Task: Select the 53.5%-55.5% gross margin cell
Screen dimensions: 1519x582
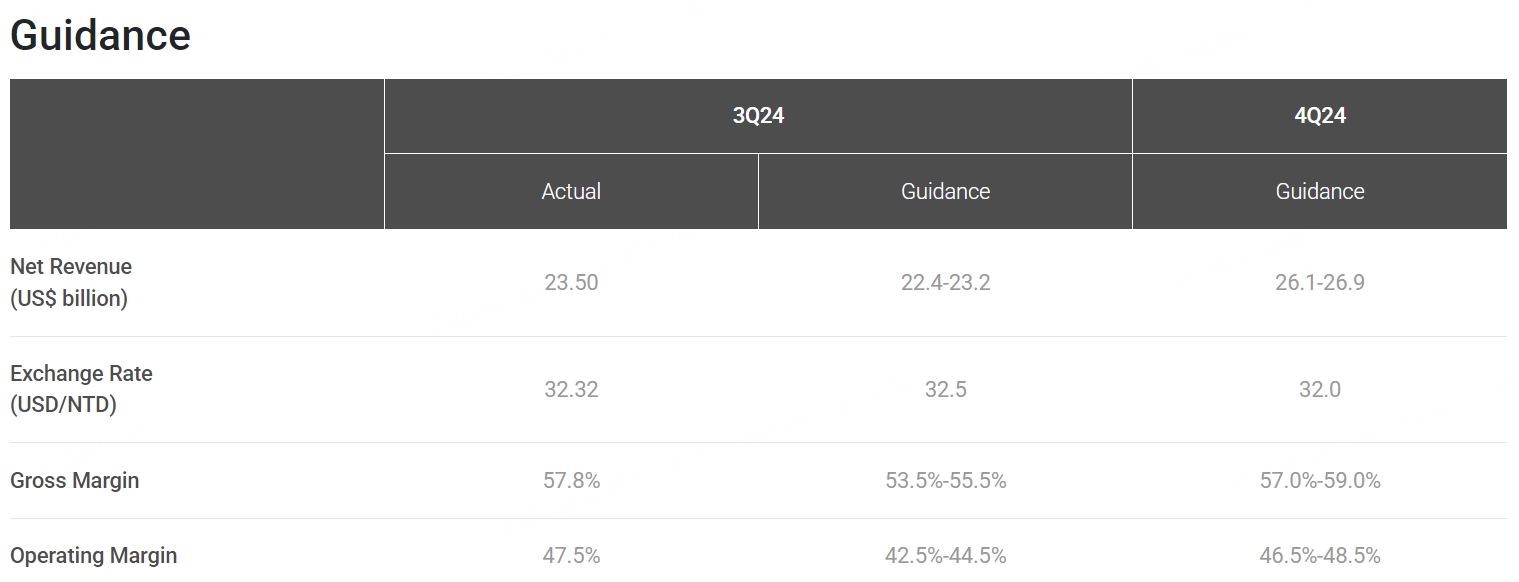Action: 945,481
